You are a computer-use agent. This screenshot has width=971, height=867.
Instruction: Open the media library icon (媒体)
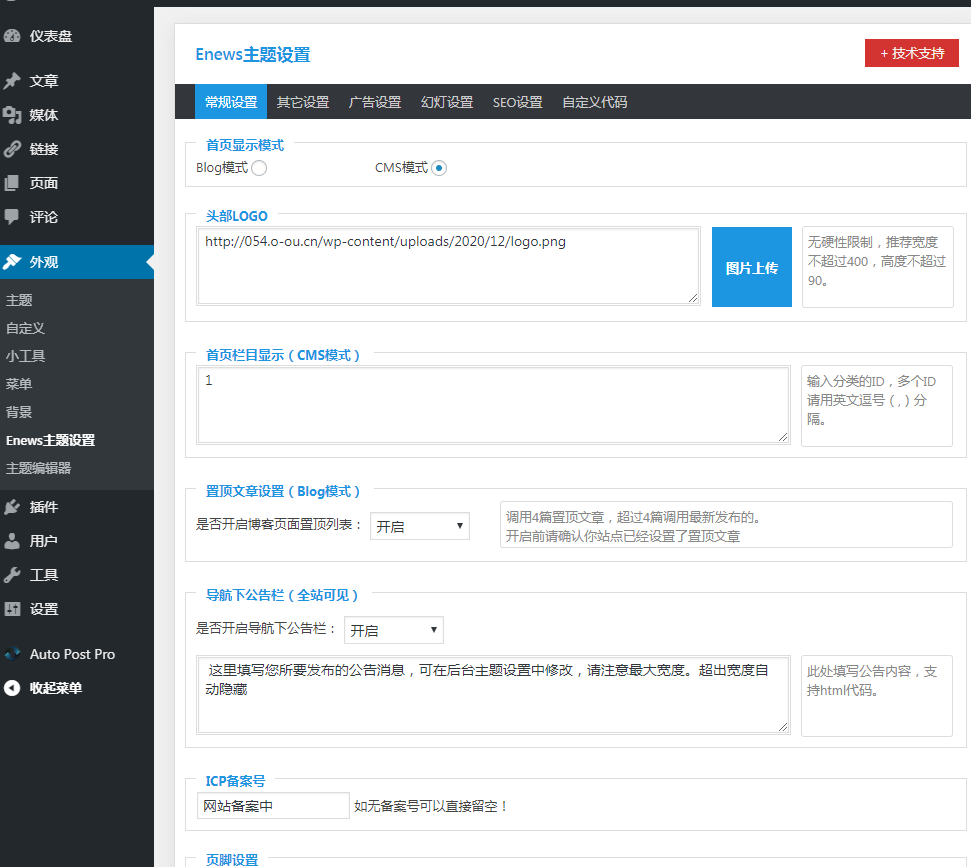pyautogui.click(x=12, y=115)
